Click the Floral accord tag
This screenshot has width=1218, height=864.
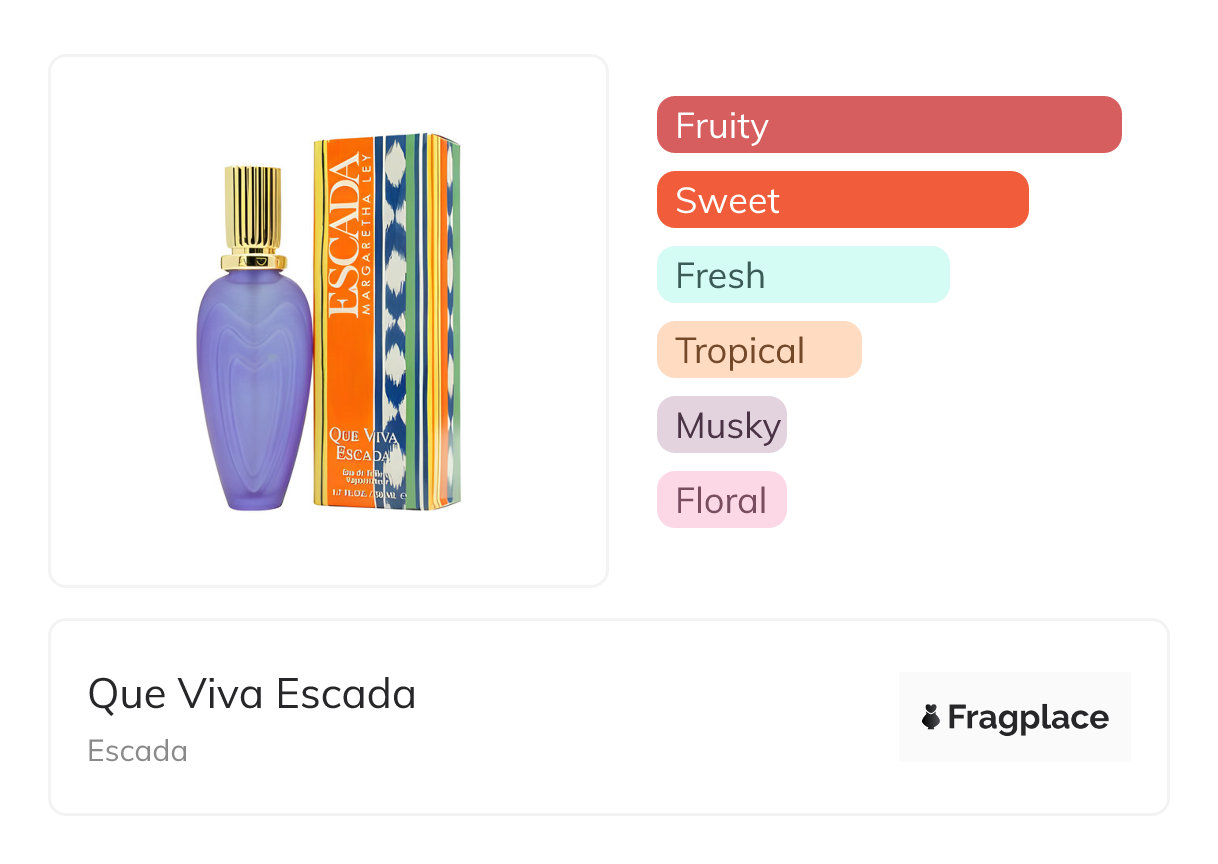click(x=722, y=500)
